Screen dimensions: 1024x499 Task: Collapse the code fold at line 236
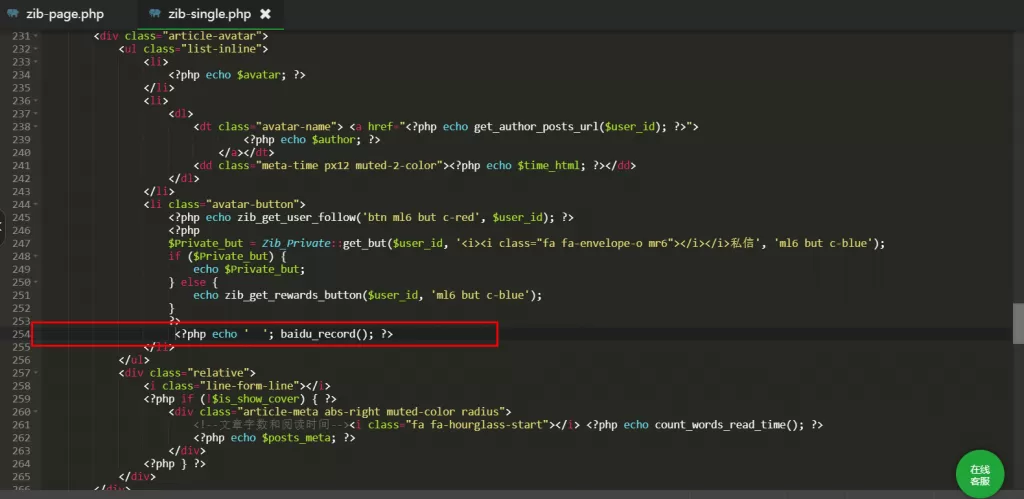click(35, 101)
